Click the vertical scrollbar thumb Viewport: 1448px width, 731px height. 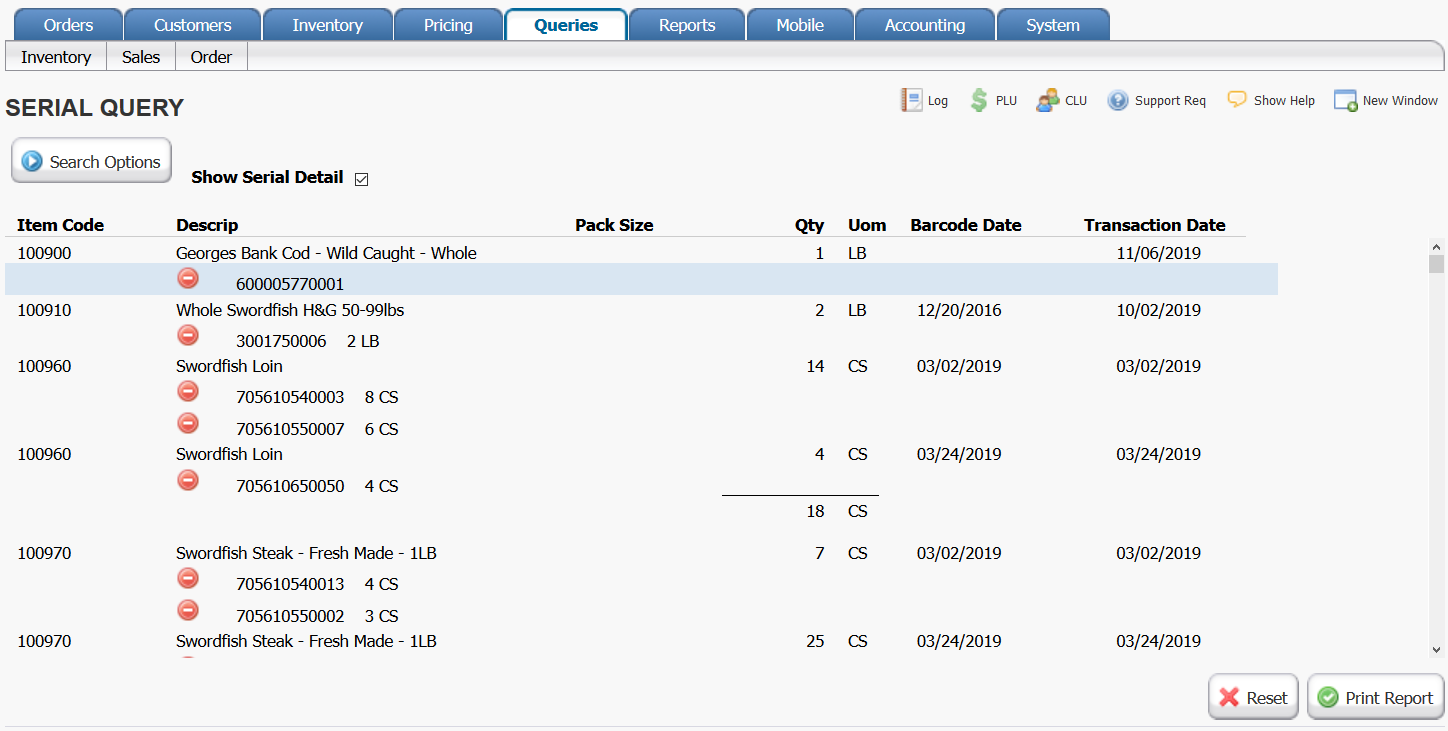tap(1436, 264)
